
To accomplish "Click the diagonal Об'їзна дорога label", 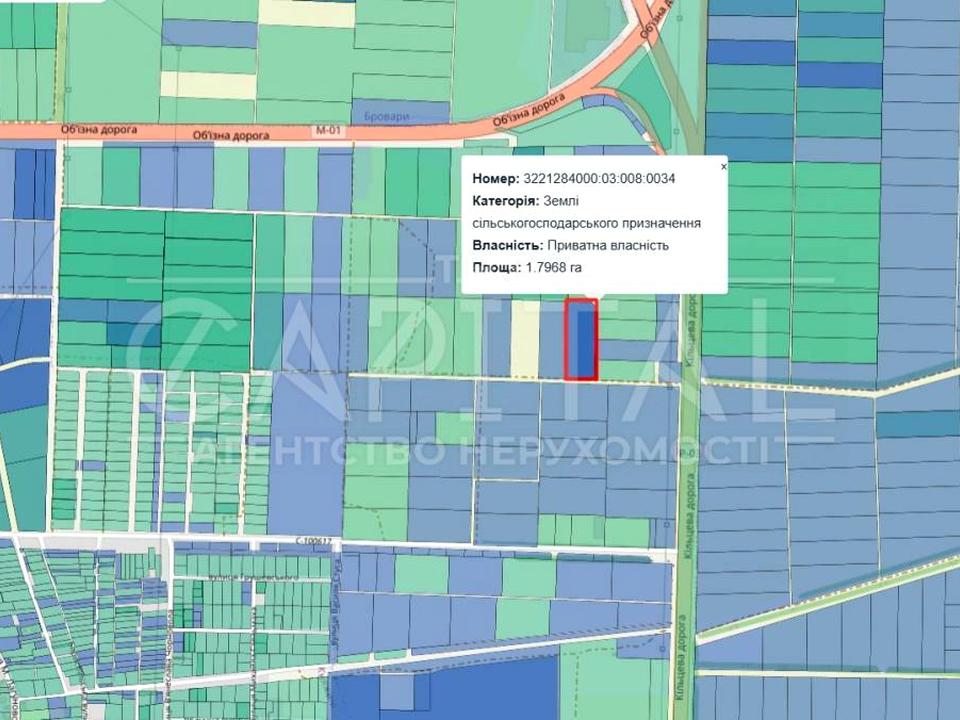I will pyautogui.click(x=530, y=112).
